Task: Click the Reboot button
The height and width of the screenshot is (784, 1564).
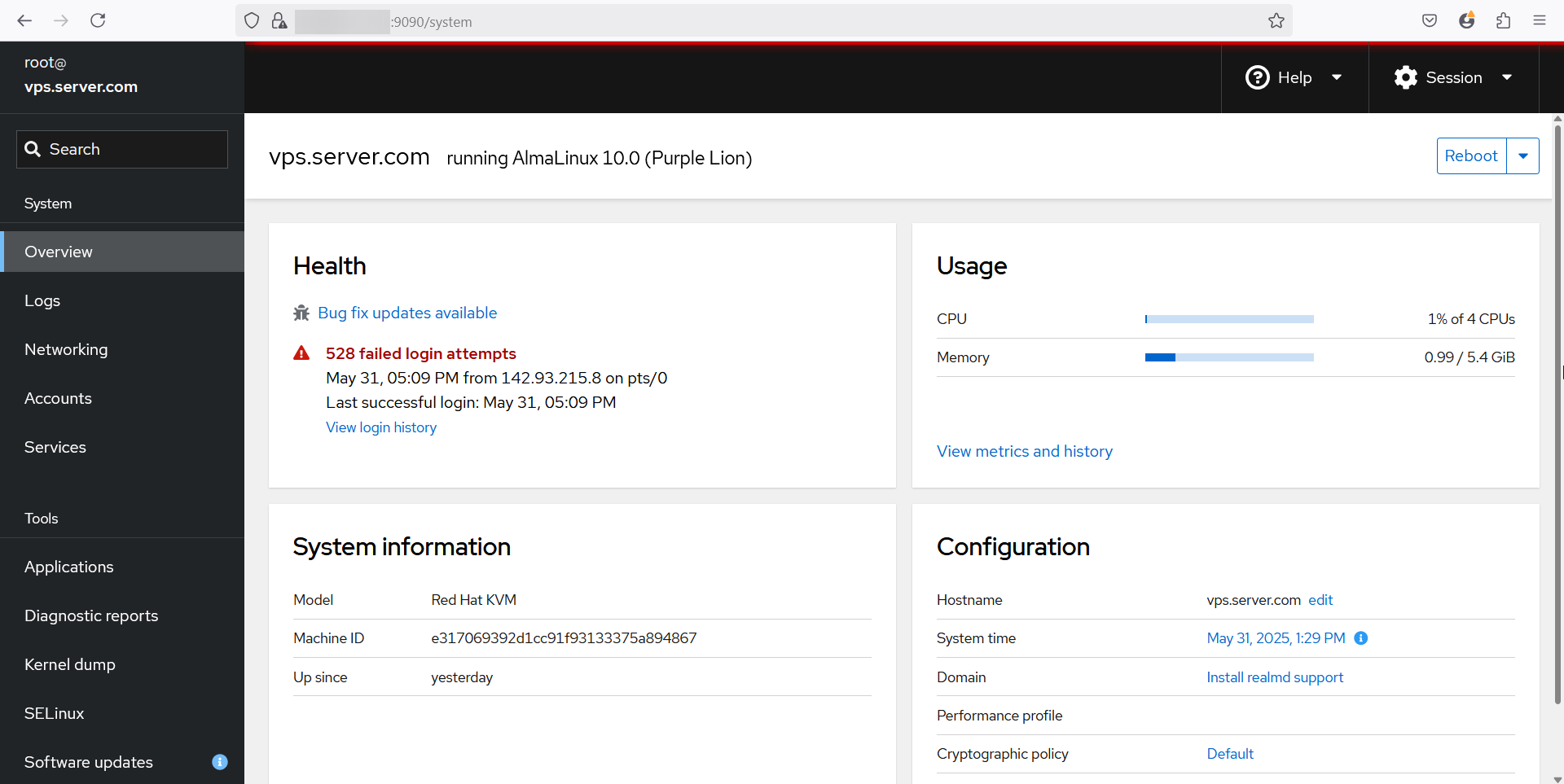Action: tap(1471, 156)
